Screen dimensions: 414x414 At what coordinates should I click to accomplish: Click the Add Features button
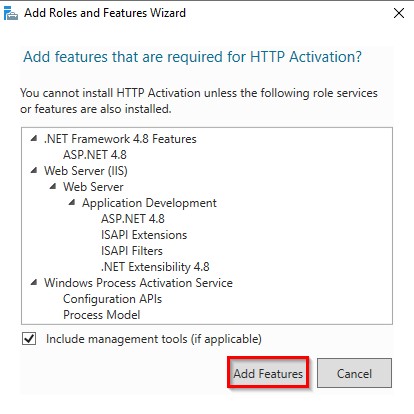[268, 373]
